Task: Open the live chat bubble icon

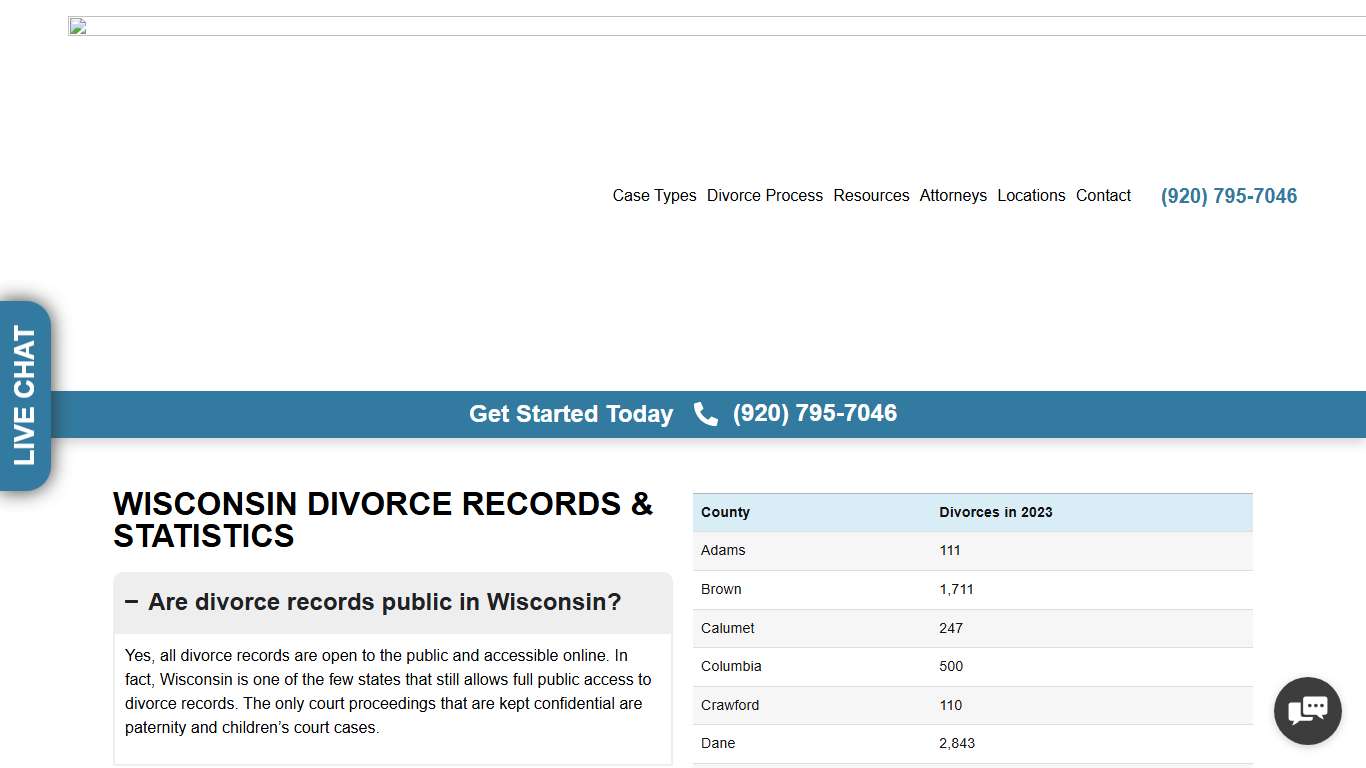Action: (x=1307, y=710)
